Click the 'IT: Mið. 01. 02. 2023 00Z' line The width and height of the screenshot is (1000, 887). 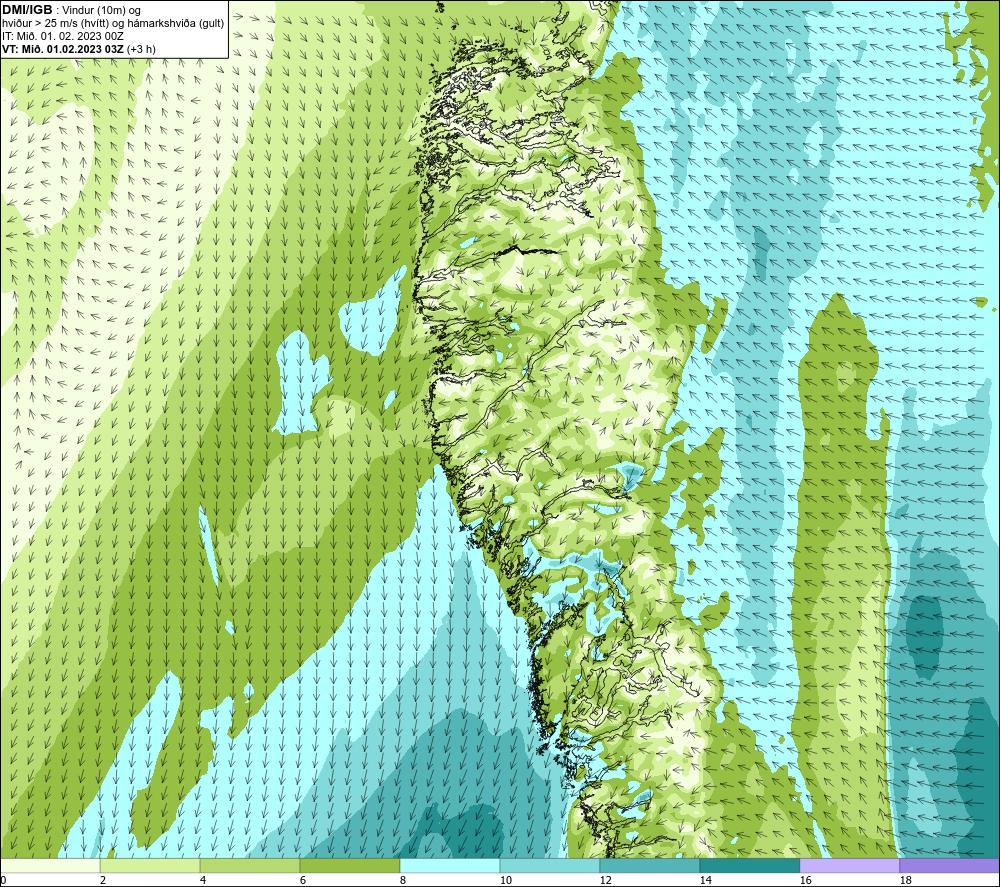click(x=62, y=36)
